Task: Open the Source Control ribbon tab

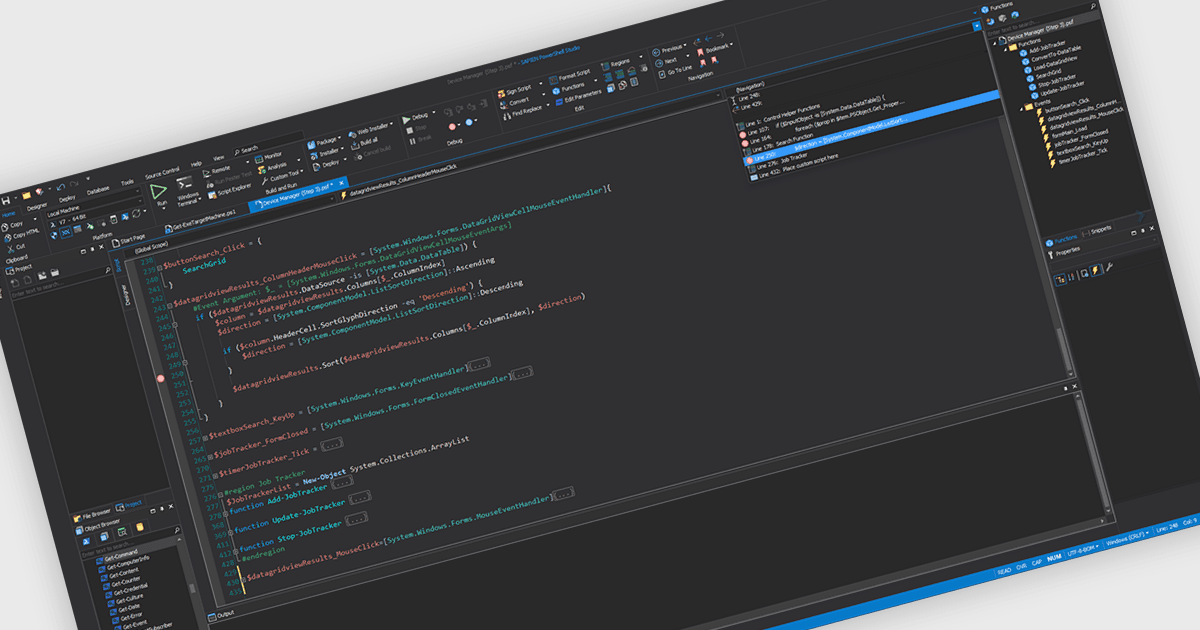Action: click(x=162, y=173)
